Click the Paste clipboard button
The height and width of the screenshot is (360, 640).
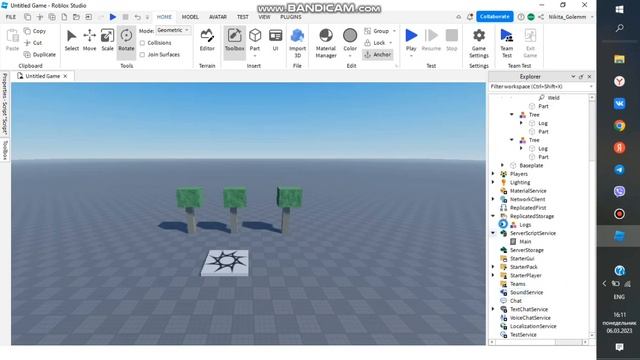12,40
